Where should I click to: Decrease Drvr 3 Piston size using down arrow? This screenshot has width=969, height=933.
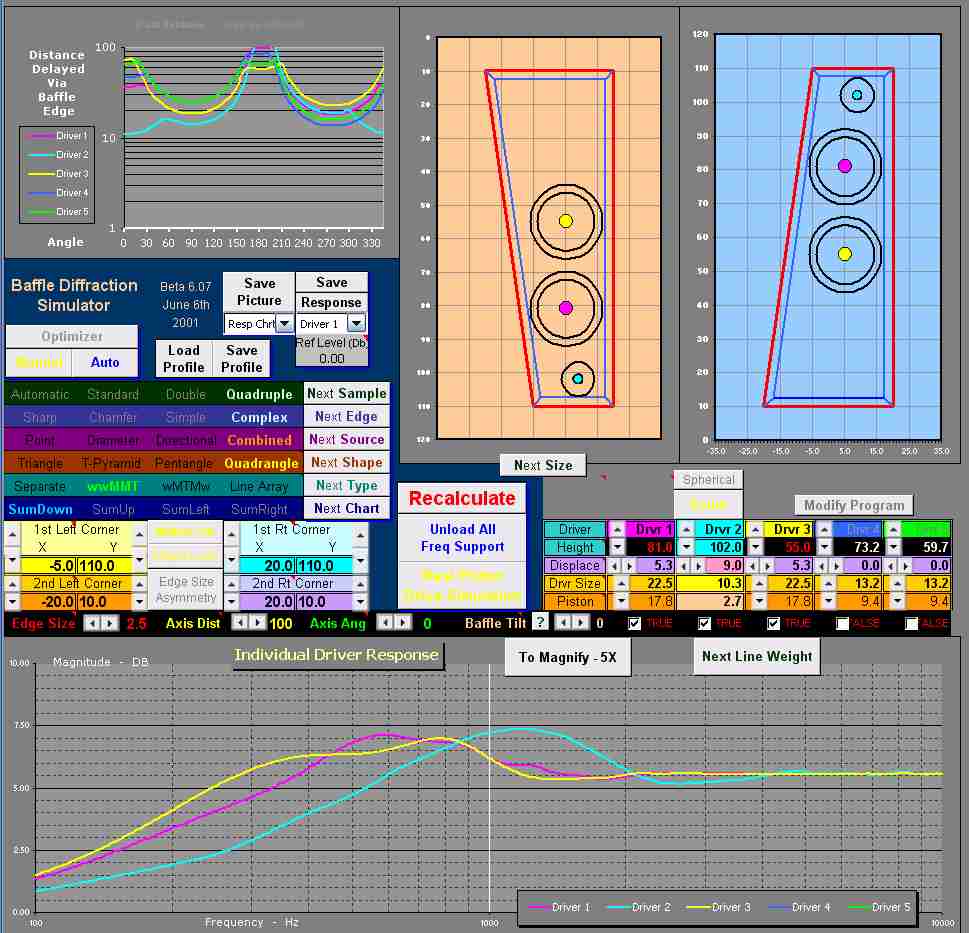coord(760,601)
